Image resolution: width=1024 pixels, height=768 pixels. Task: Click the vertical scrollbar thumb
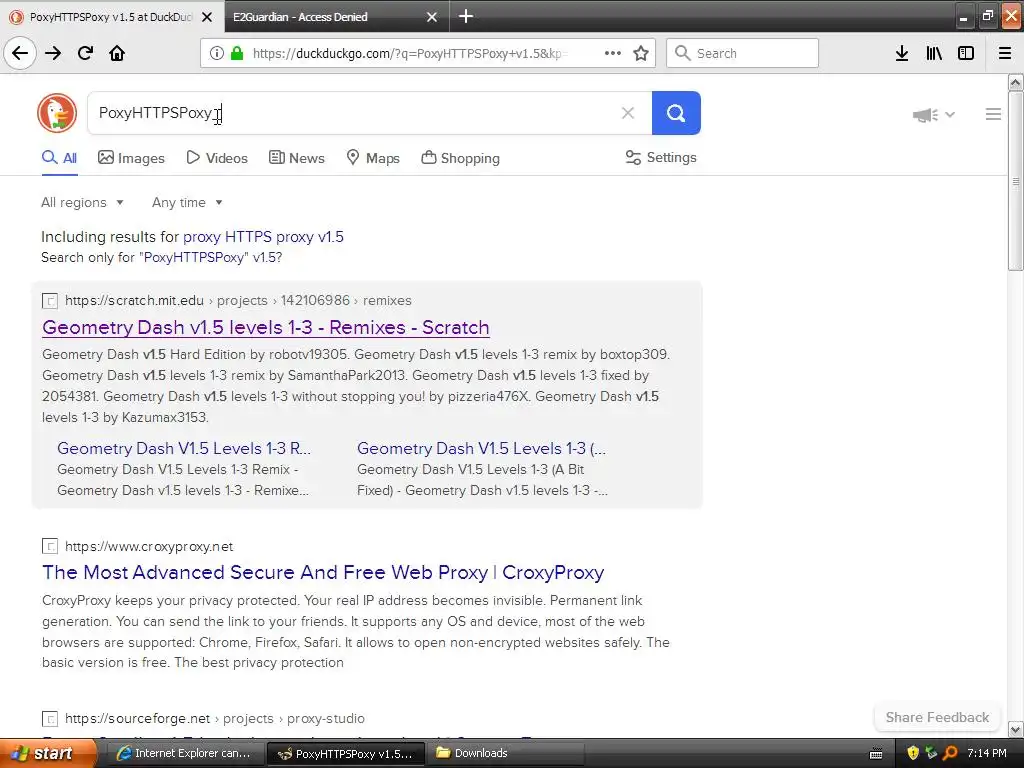pyautogui.click(x=1015, y=180)
